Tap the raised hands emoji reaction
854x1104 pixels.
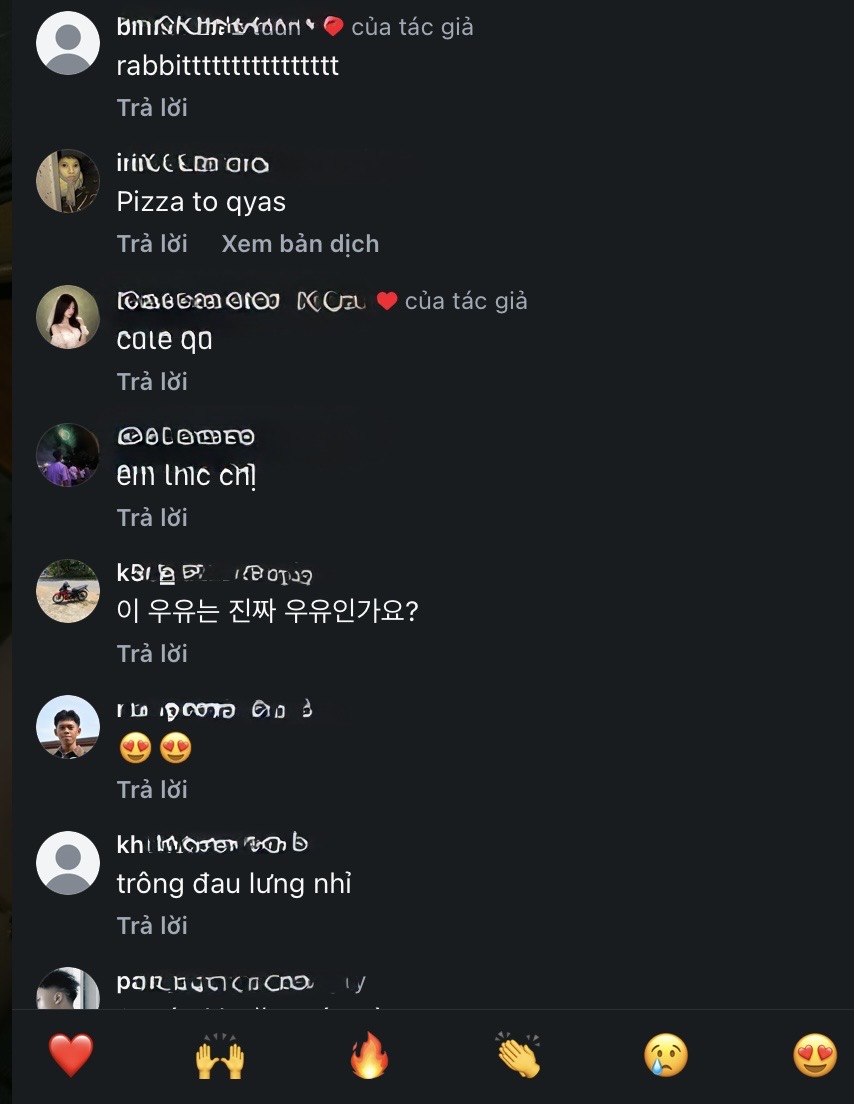tap(220, 1055)
